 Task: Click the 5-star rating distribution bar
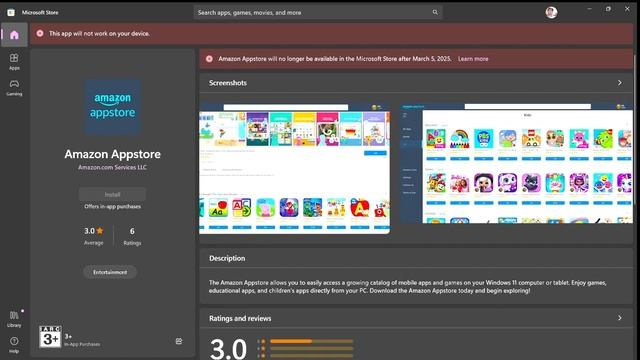click(x=311, y=341)
